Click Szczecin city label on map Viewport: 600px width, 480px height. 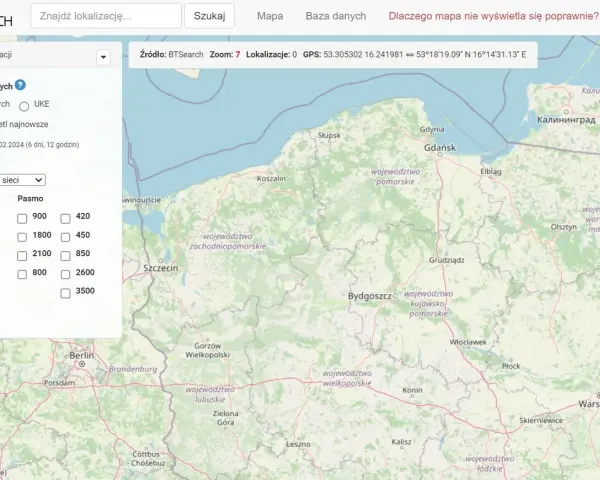click(161, 268)
